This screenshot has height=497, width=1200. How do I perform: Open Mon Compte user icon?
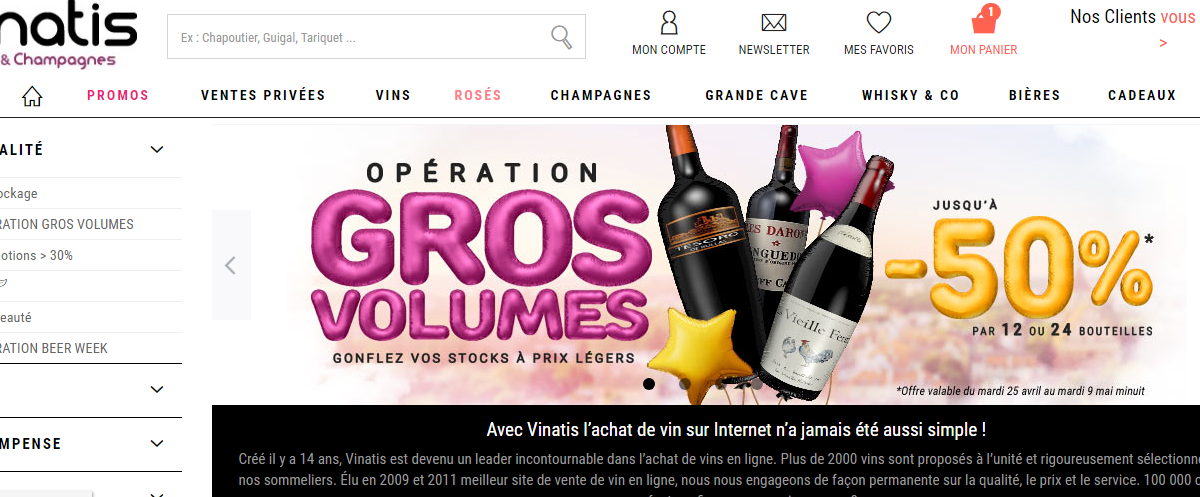[669, 22]
